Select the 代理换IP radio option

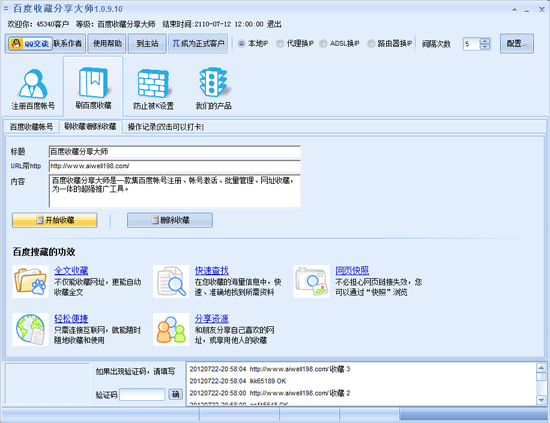[x=280, y=43]
